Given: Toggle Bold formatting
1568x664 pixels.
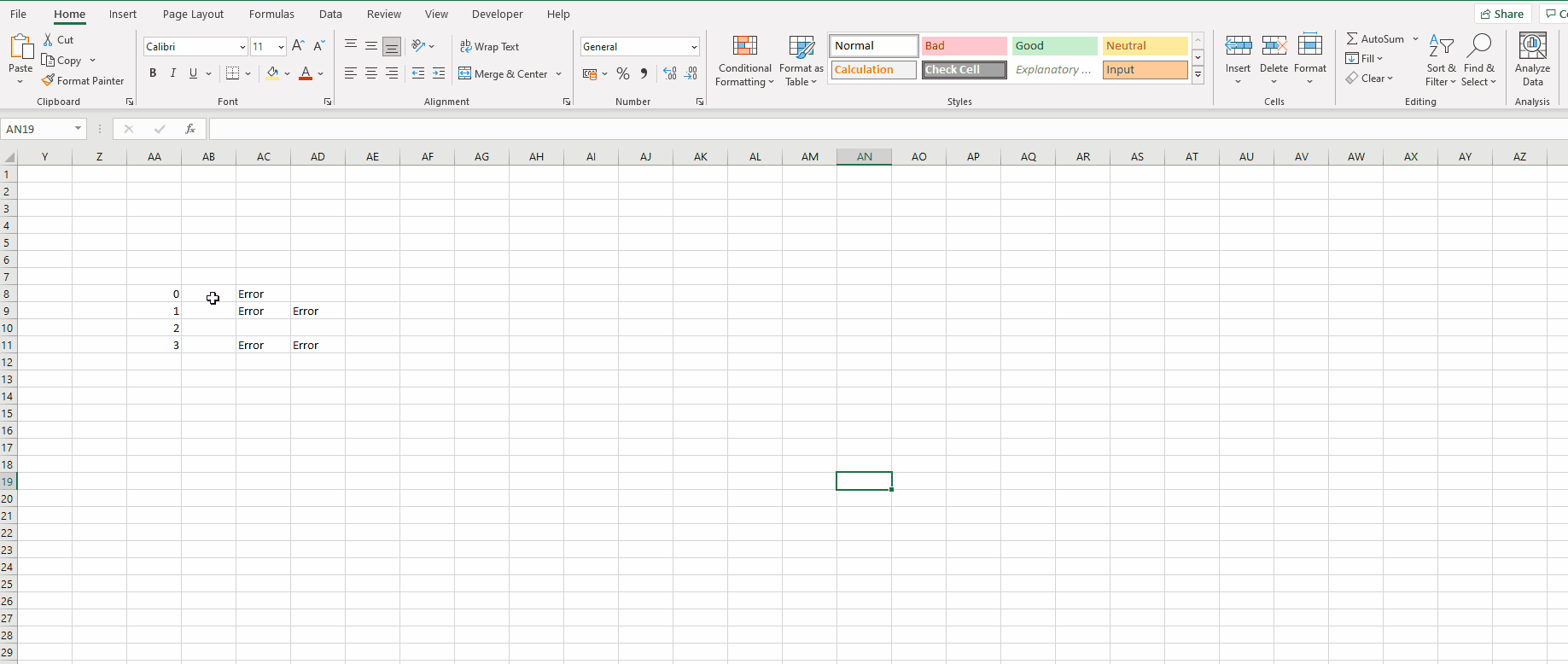Looking at the screenshot, I should [153, 73].
